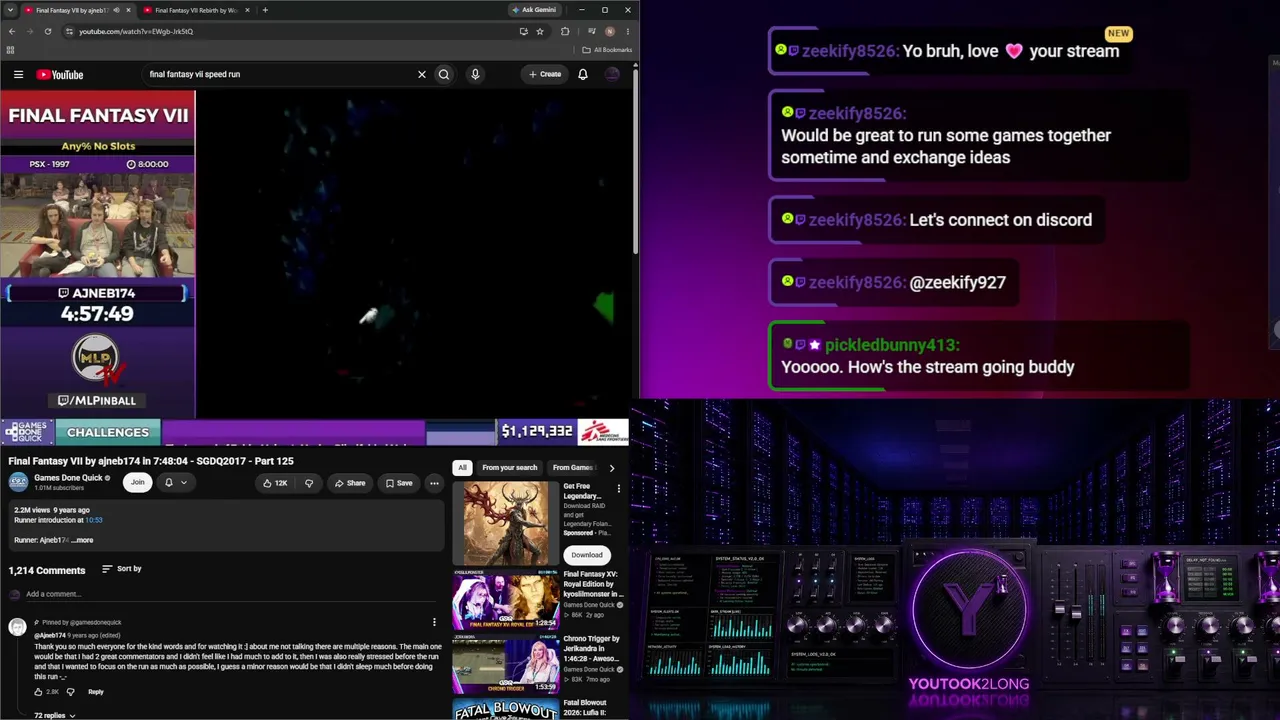This screenshot has width=1280, height=720.
Task: Open the Final Fantasy XV Royal Edition thumbnail
Action: coord(506,600)
